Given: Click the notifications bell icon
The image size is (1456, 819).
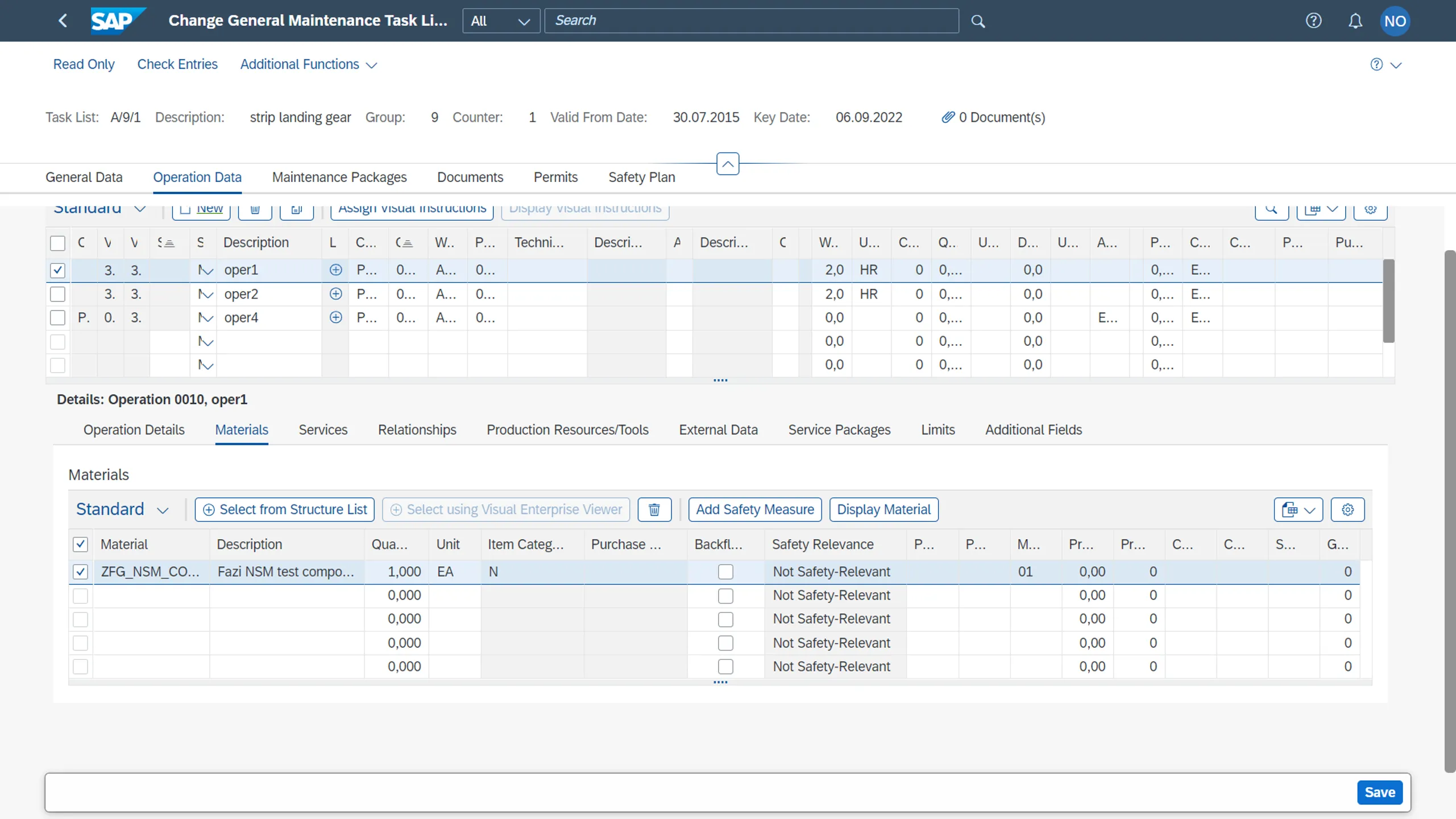Looking at the screenshot, I should coord(1356,20).
